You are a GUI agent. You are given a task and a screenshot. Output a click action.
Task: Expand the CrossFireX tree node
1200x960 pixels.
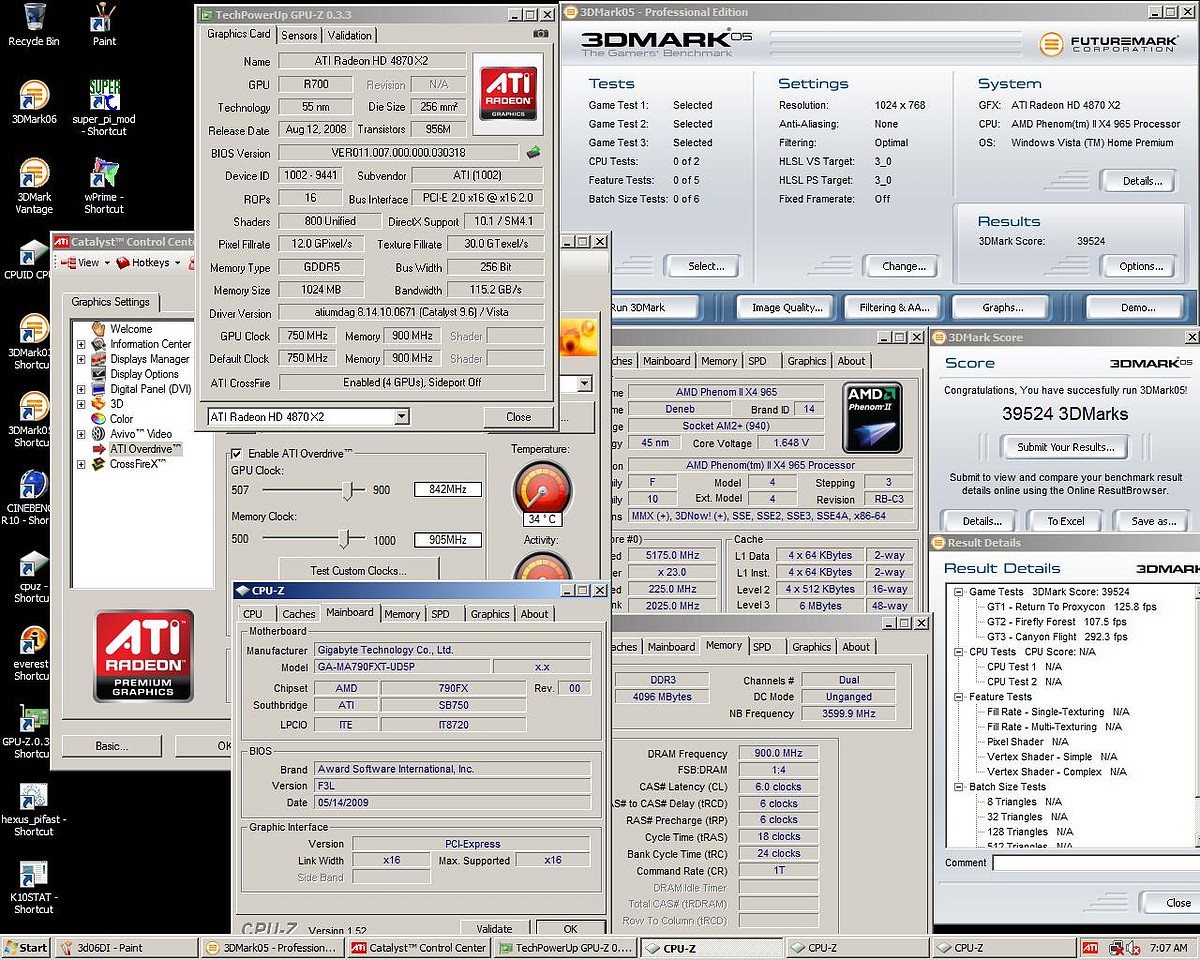81,464
